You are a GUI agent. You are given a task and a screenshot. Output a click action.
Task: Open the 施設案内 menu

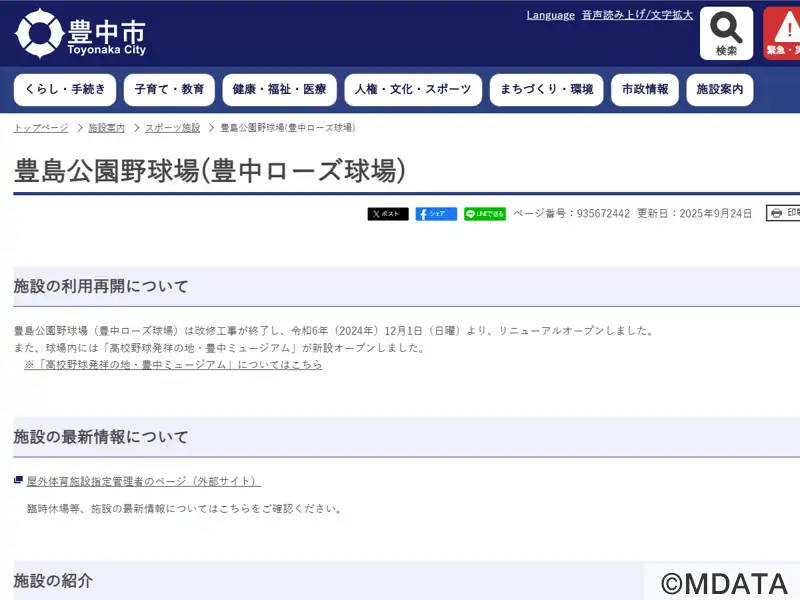tap(719, 90)
